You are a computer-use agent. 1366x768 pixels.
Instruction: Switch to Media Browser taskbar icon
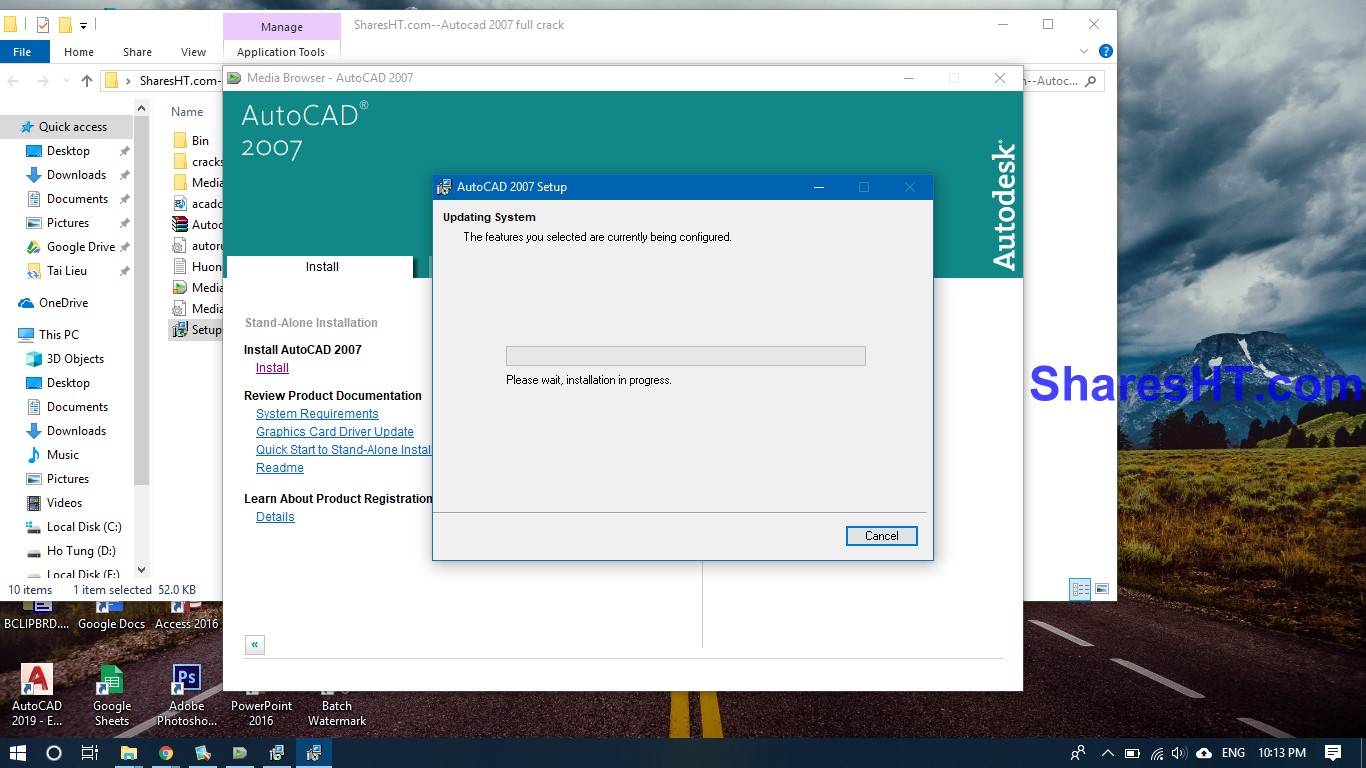point(240,753)
